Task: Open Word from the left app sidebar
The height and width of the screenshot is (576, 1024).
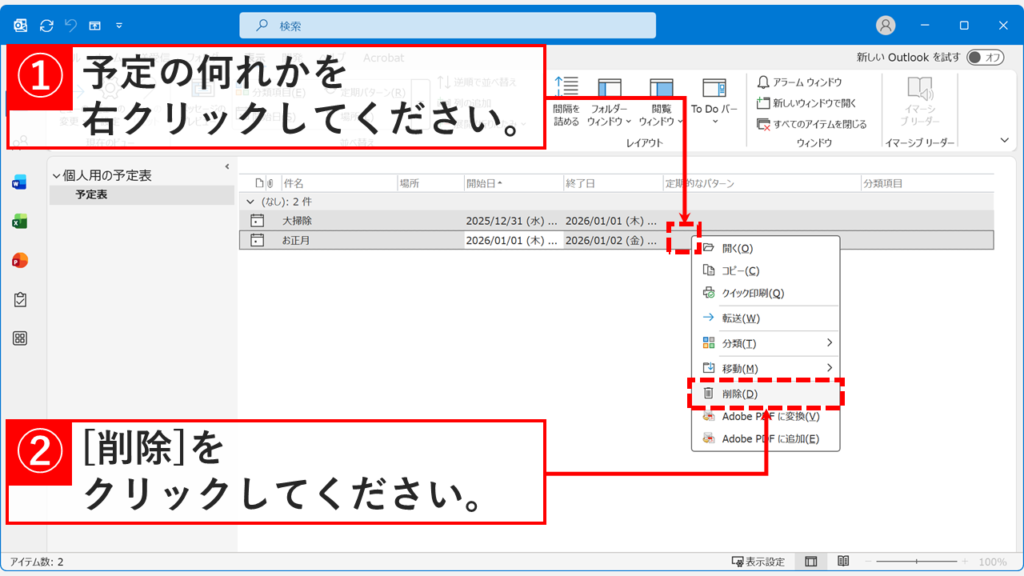Action: tap(18, 183)
